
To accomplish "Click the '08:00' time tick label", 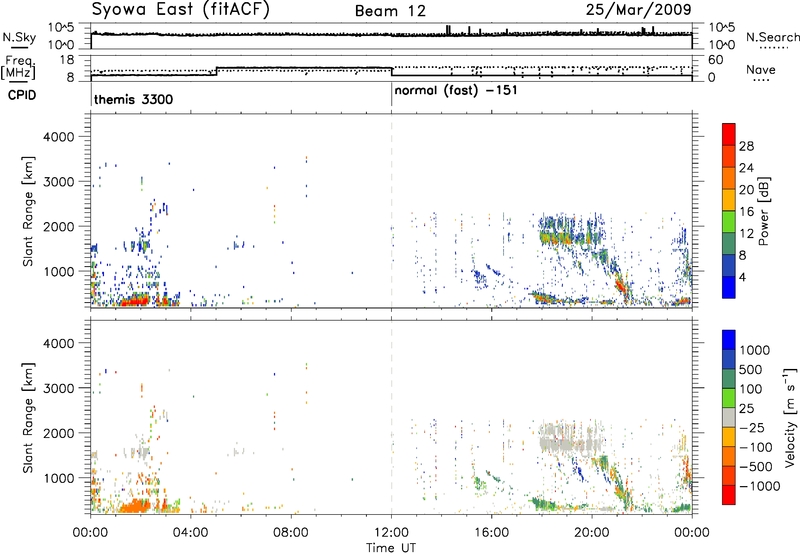I will 291,533.
